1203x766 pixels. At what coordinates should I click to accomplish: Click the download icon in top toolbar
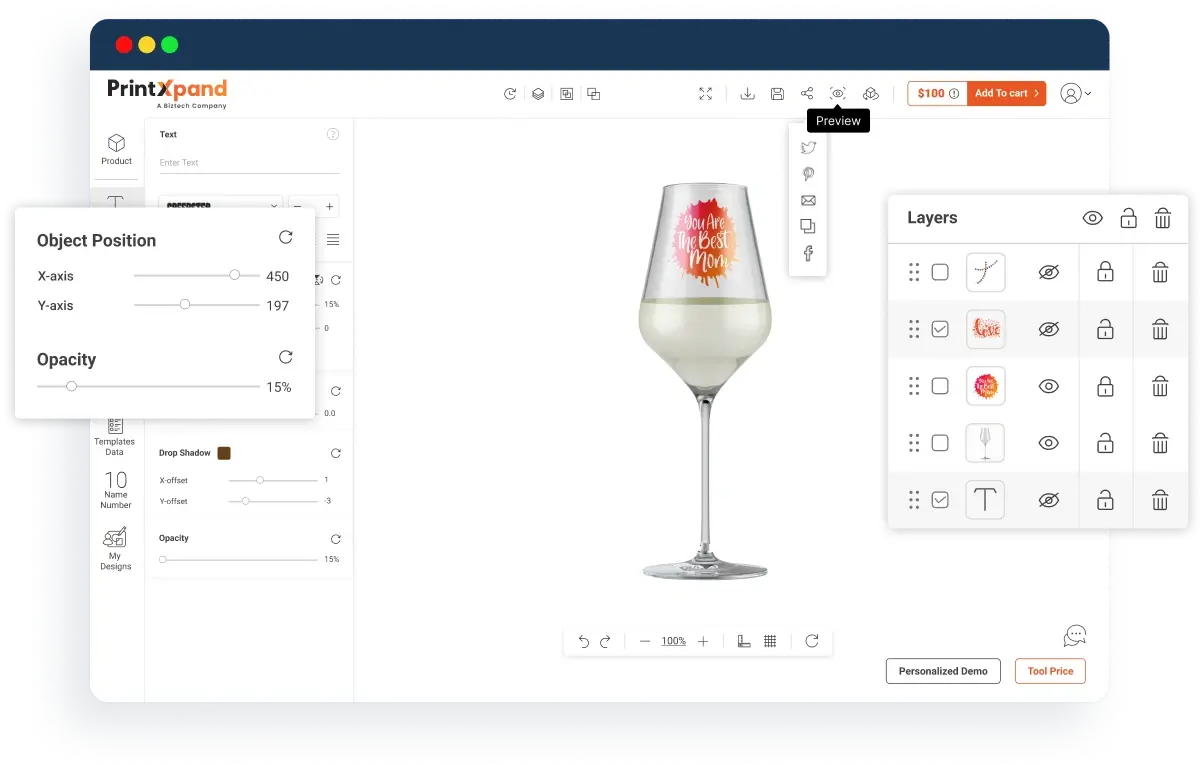click(747, 93)
